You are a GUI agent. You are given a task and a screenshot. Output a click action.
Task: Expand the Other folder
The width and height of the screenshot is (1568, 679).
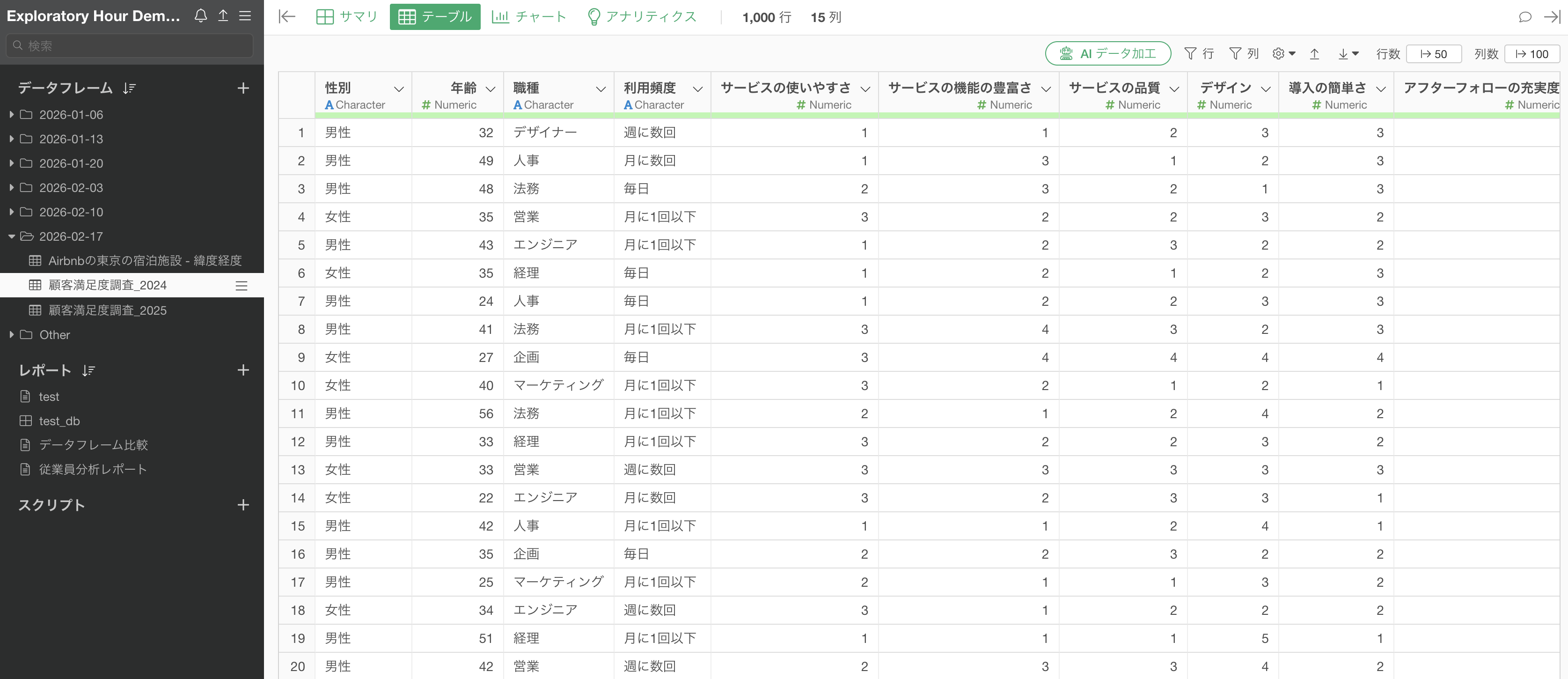[12, 335]
